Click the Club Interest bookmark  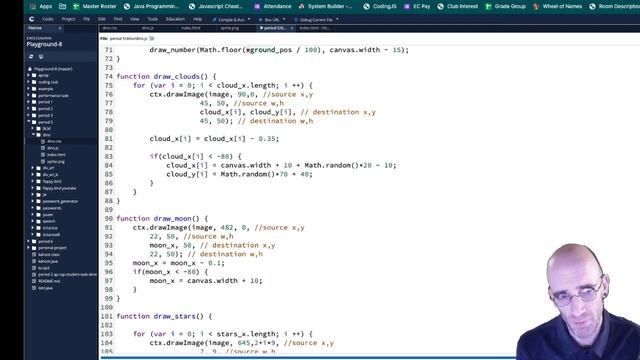458,7
